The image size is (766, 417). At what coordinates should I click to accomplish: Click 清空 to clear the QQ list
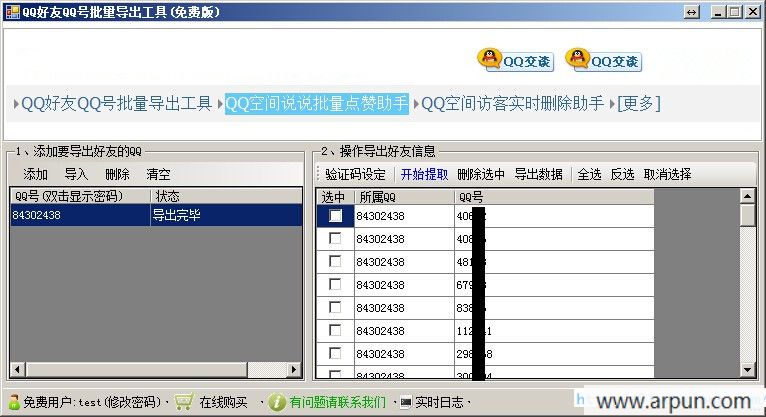pos(158,174)
